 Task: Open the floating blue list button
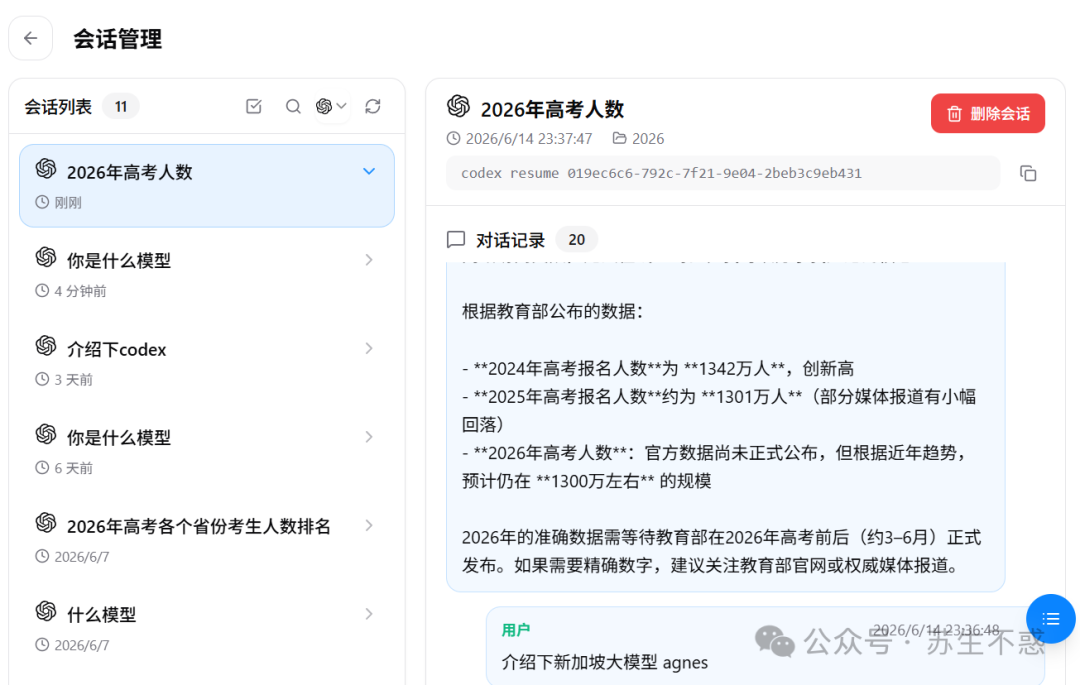tap(1050, 619)
